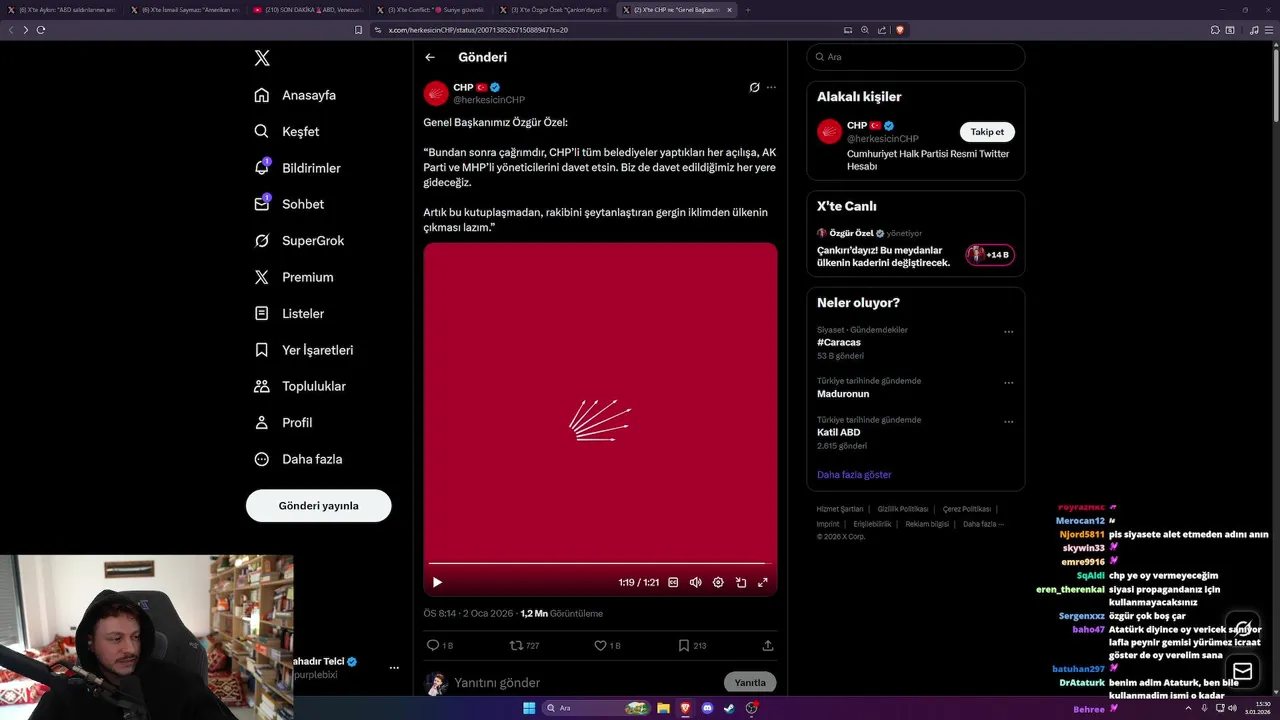This screenshot has height=720, width=1280.
Task: Click the Gönderi yayınla button
Action: (318, 506)
